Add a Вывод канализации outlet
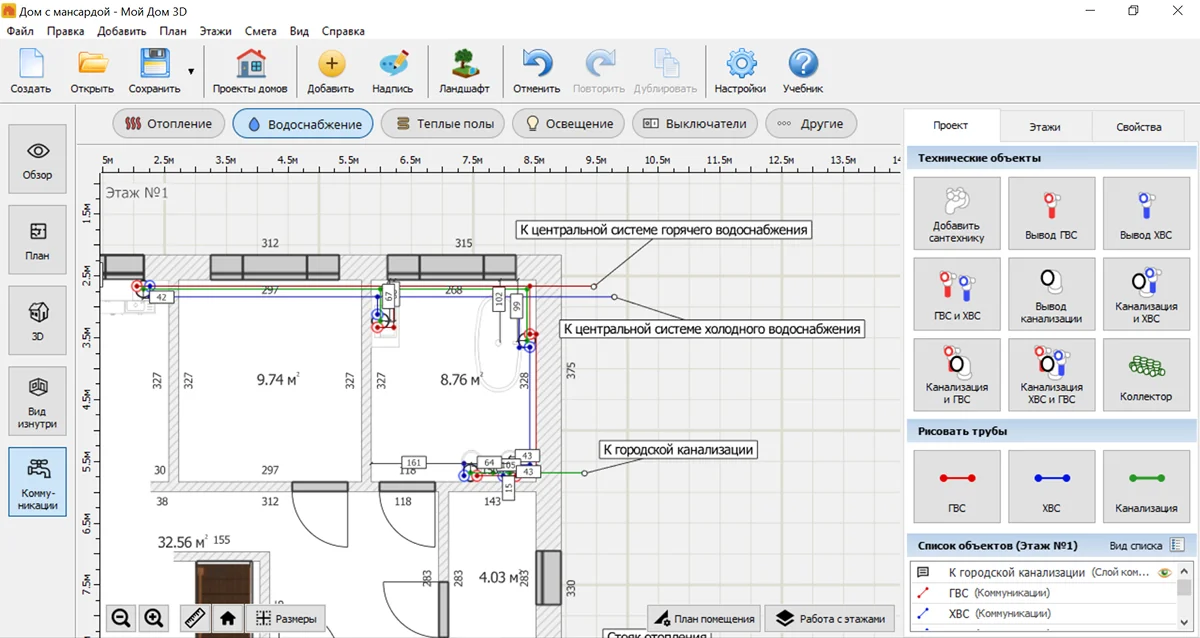The image size is (1200, 638). pyautogui.click(x=1051, y=294)
